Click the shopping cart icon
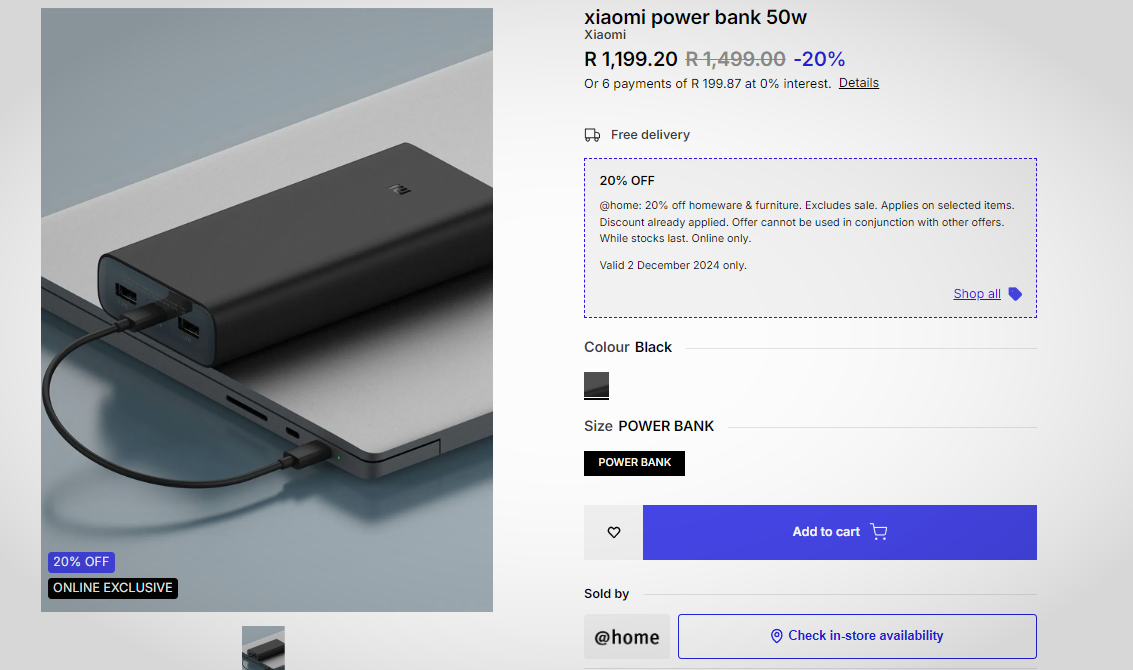 [878, 532]
